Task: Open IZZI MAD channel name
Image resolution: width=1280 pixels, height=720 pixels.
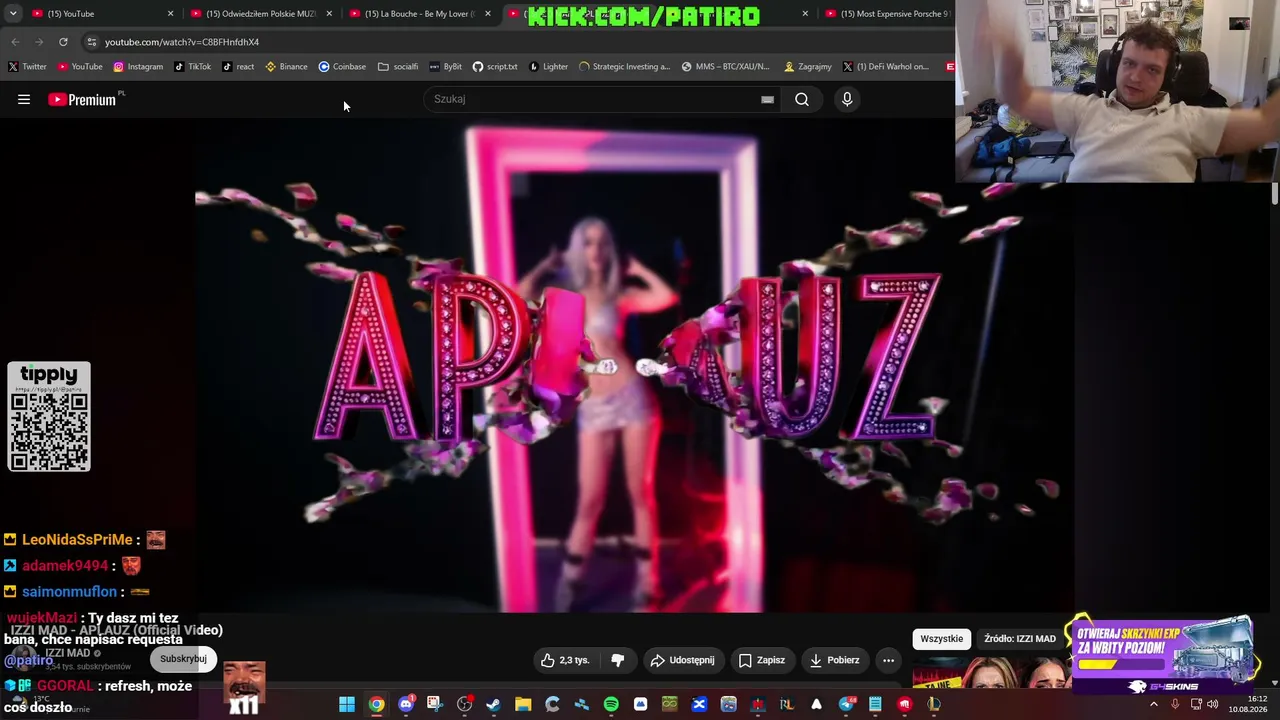Action: click(68, 653)
